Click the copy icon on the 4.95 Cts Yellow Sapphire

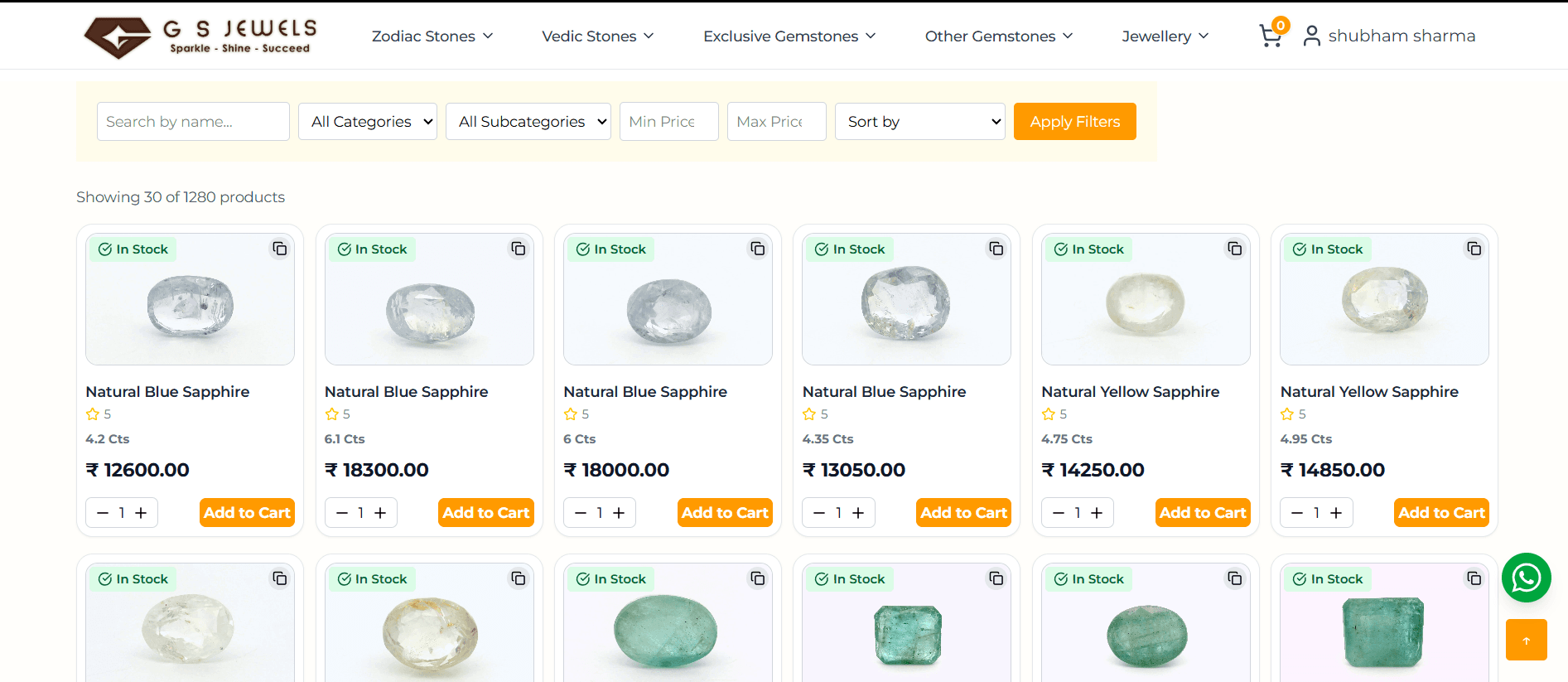coord(1474,249)
